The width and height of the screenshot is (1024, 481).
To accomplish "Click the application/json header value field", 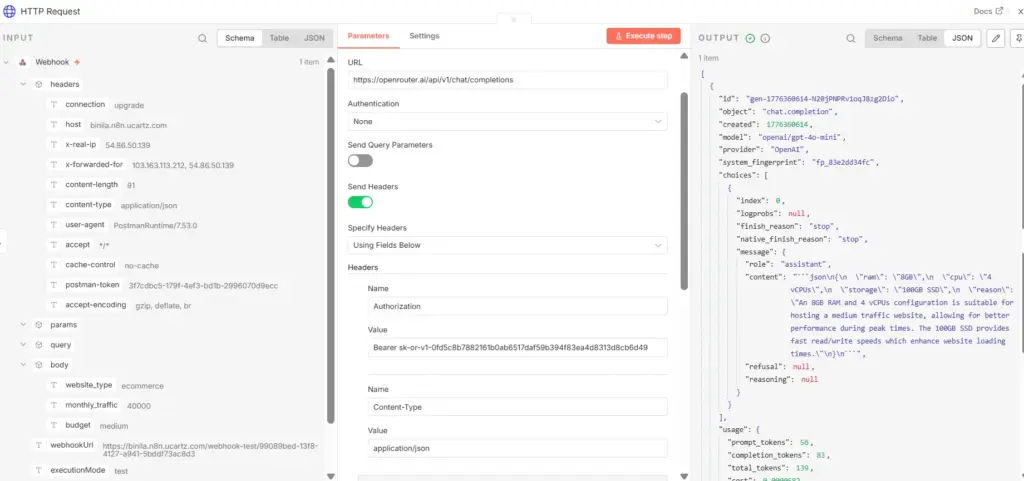I will tap(517, 448).
